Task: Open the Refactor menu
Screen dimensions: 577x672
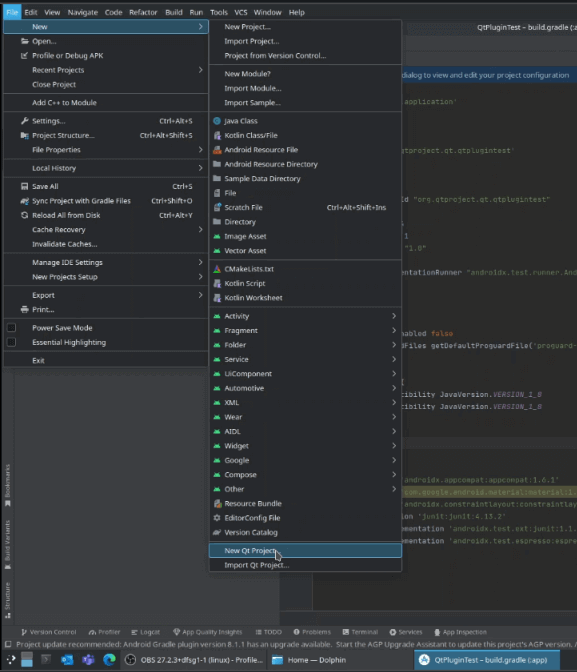Action: pos(143,12)
